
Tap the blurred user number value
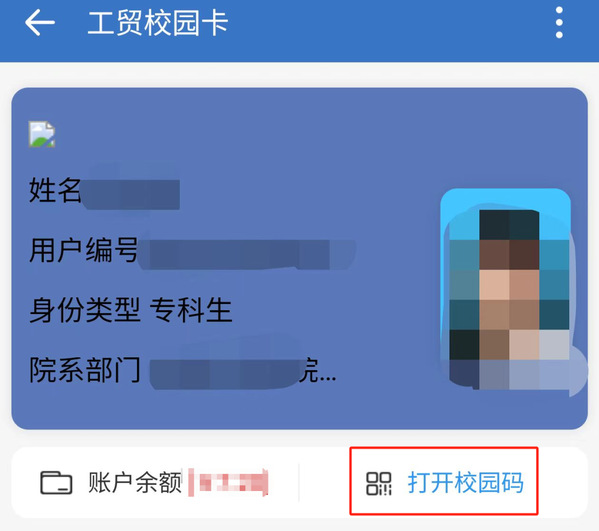coord(247,255)
